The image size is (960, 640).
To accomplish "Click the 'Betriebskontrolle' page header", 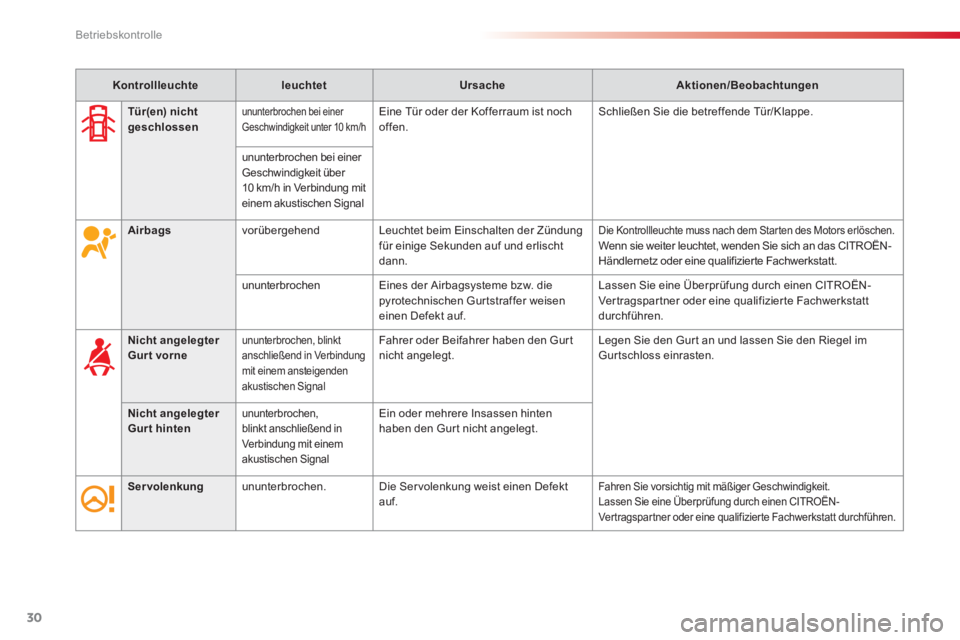I will [x=119, y=35].
